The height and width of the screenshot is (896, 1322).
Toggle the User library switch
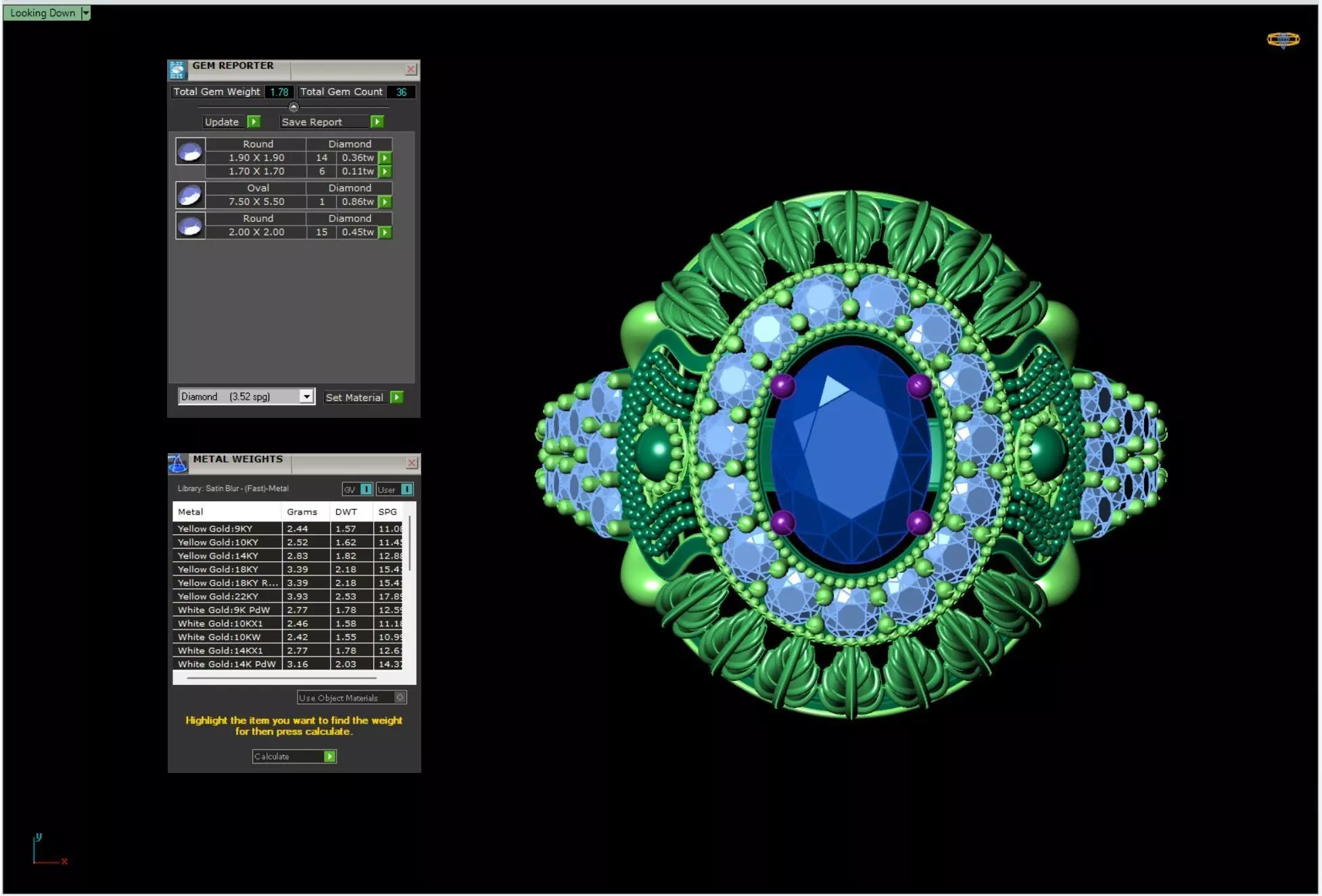click(x=407, y=489)
